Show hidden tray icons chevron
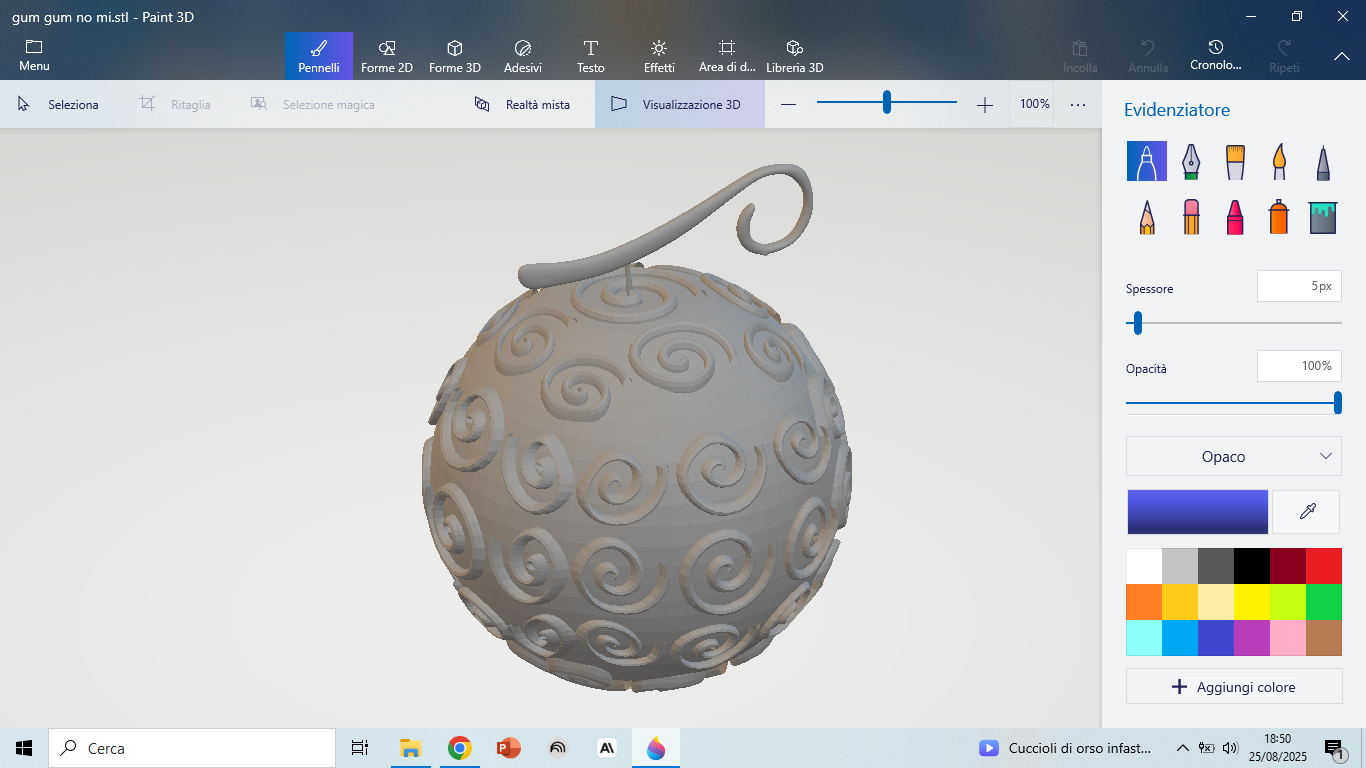Viewport: 1366px width, 768px height. 1183,748
